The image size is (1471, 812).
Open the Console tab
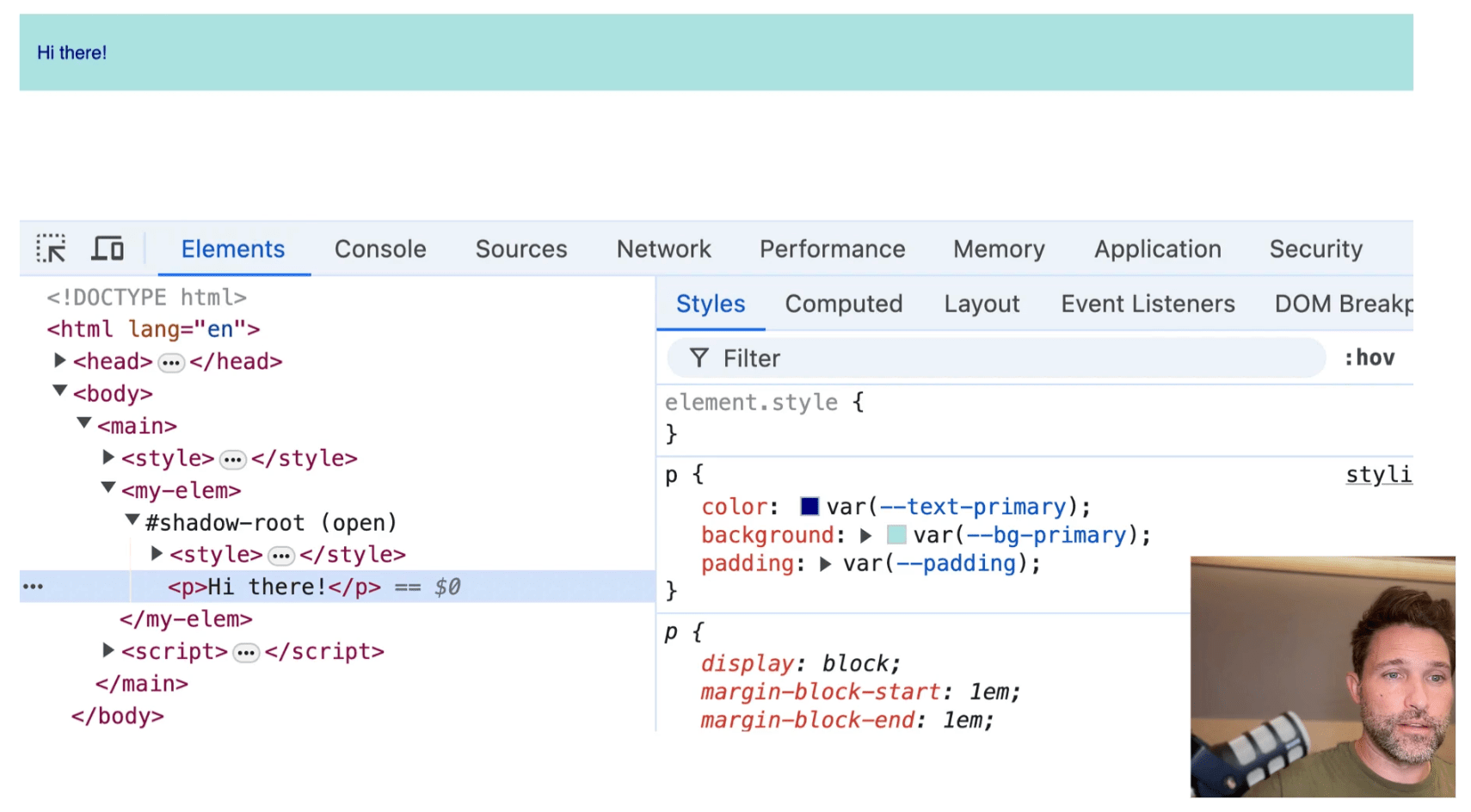coord(380,249)
